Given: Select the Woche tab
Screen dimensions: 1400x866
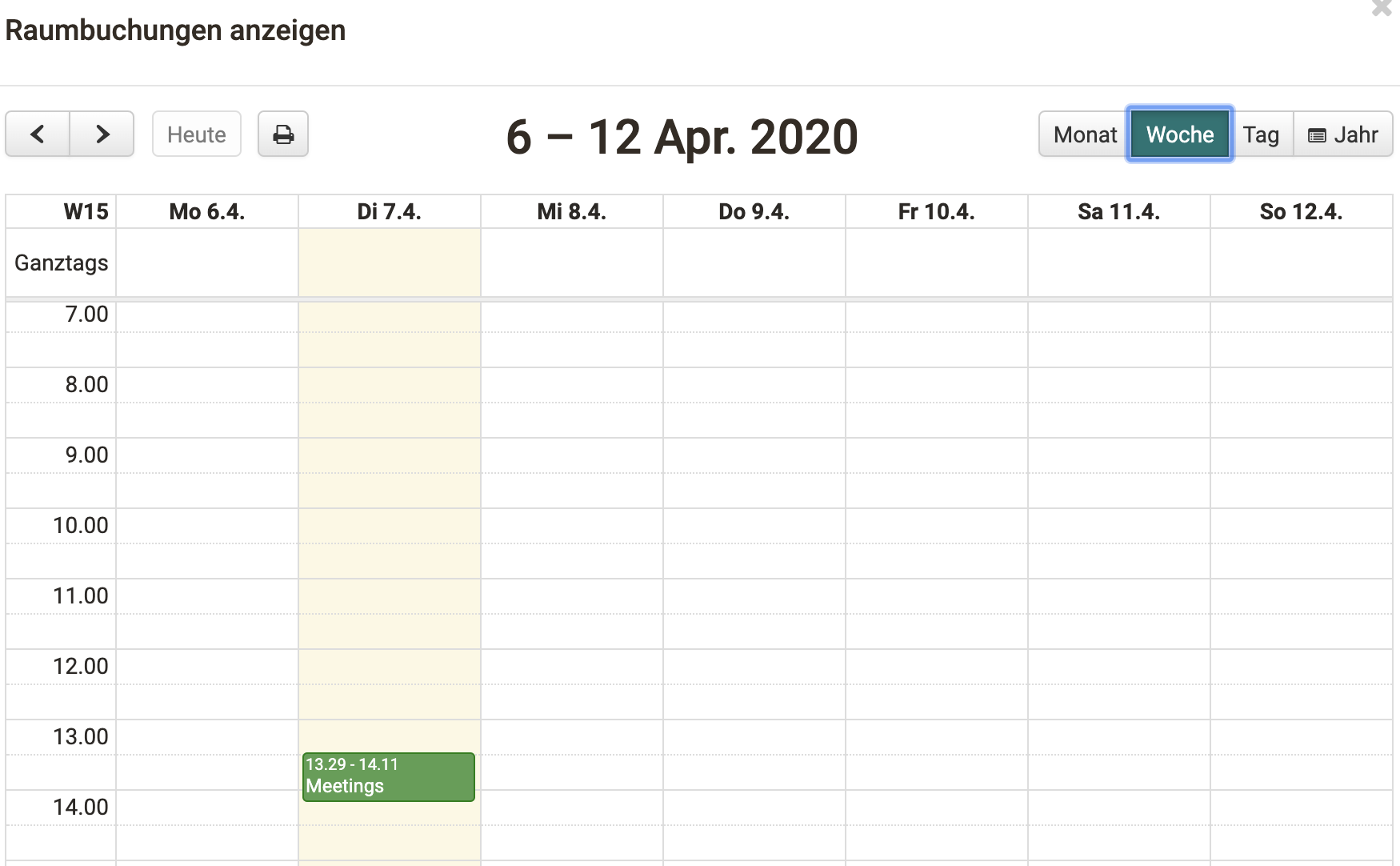Looking at the screenshot, I should click(x=1179, y=134).
